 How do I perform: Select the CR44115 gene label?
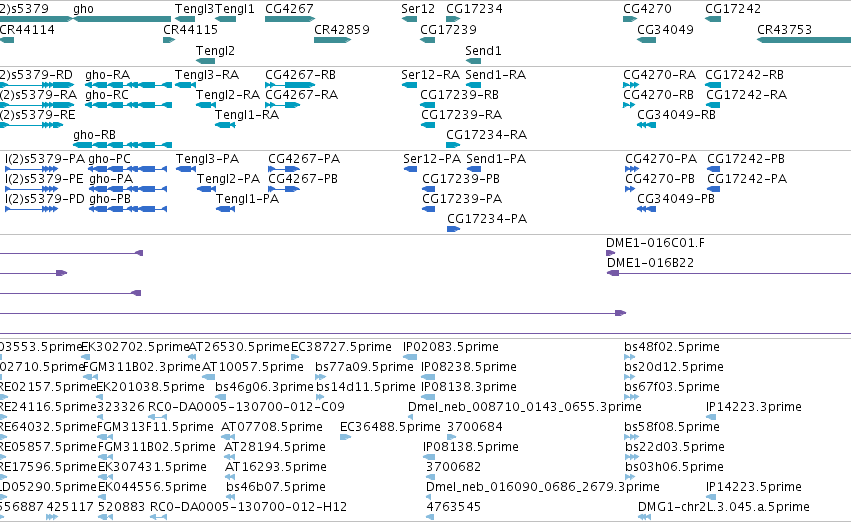point(190,29)
